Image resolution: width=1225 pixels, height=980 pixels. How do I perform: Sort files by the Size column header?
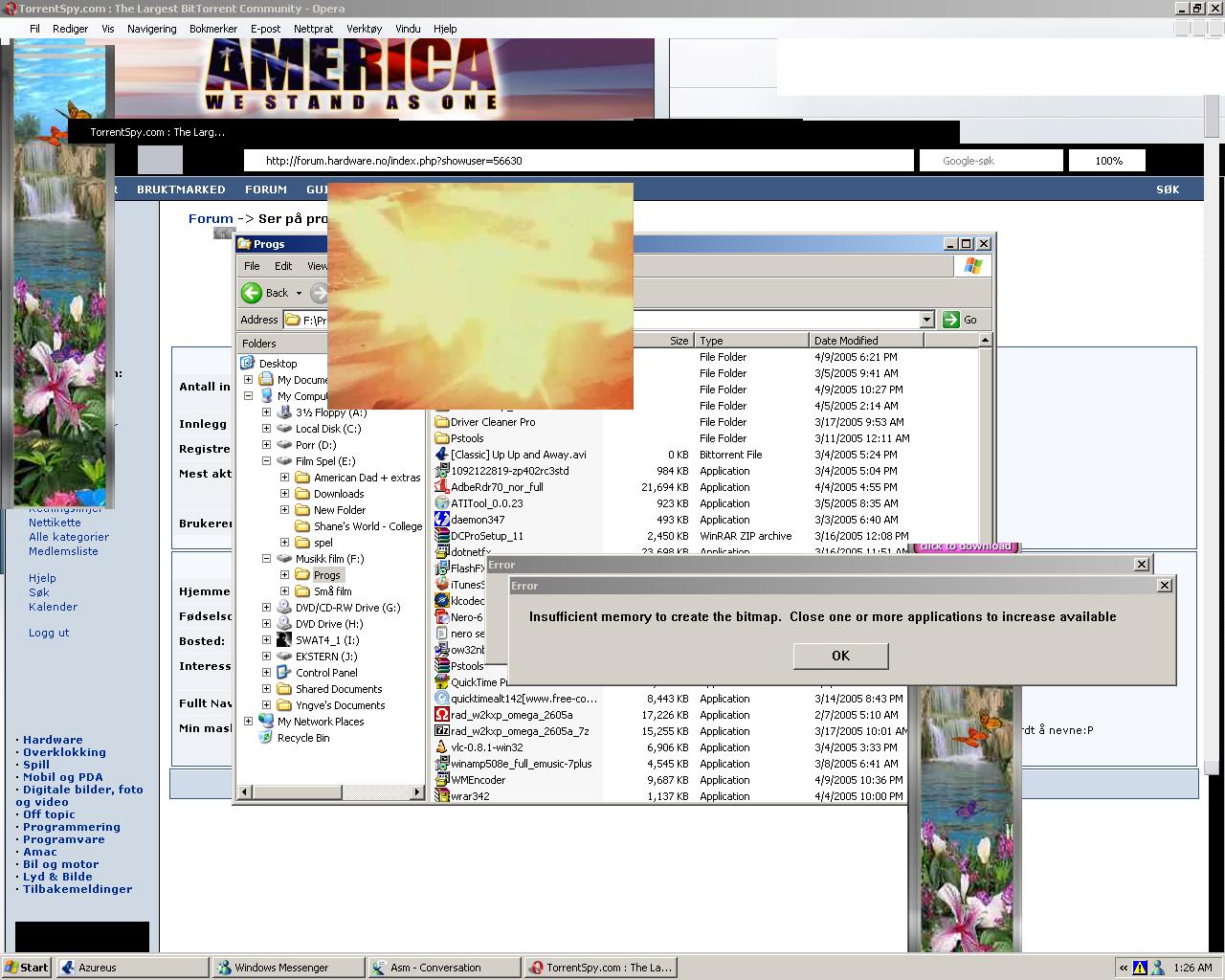point(662,341)
